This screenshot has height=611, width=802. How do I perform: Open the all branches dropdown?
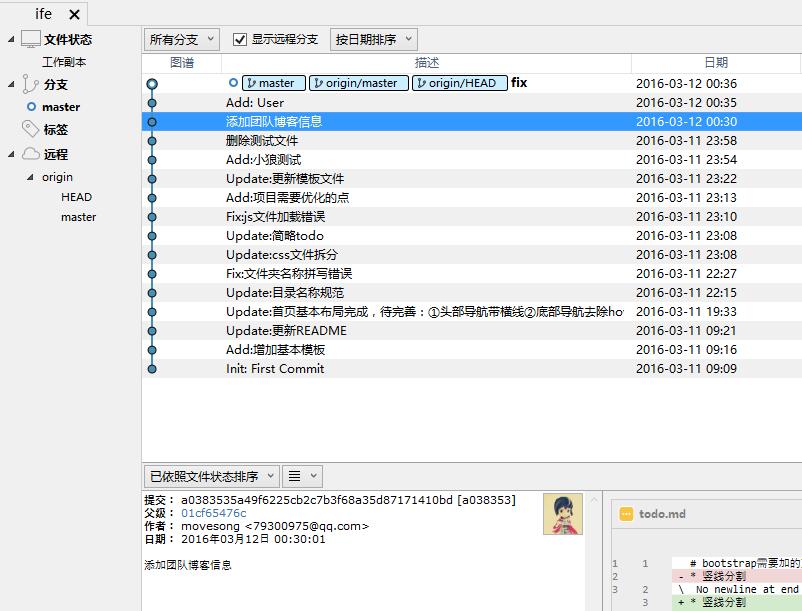pos(181,39)
